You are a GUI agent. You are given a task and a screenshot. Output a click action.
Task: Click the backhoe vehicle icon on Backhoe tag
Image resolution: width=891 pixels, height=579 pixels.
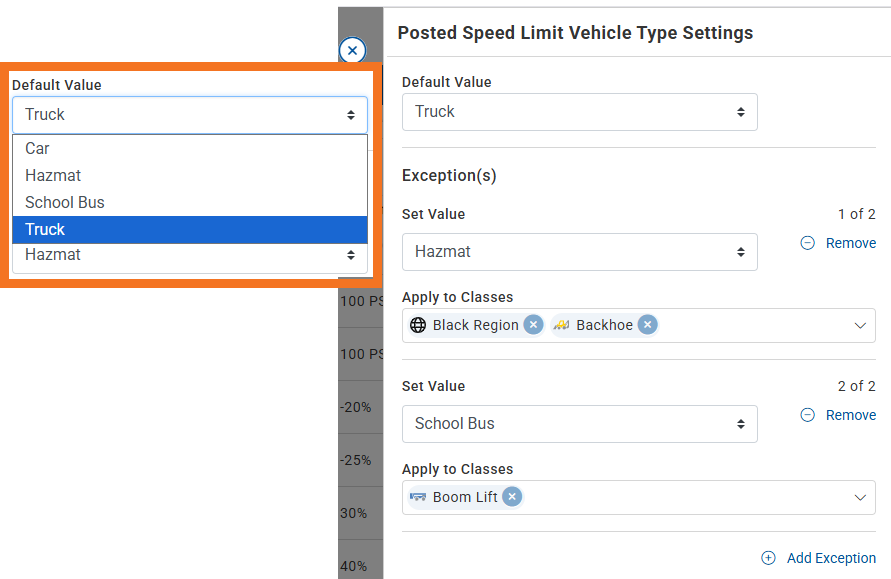[561, 325]
